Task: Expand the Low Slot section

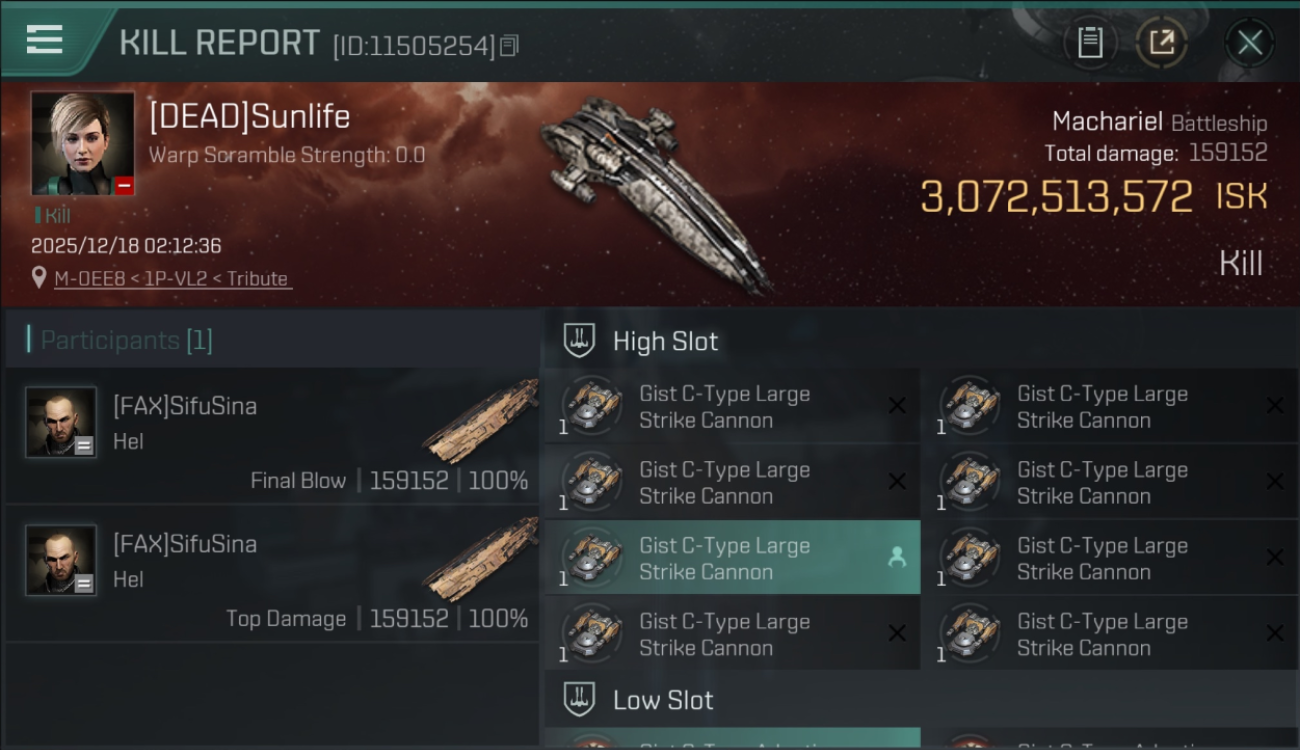Action: pos(663,700)
